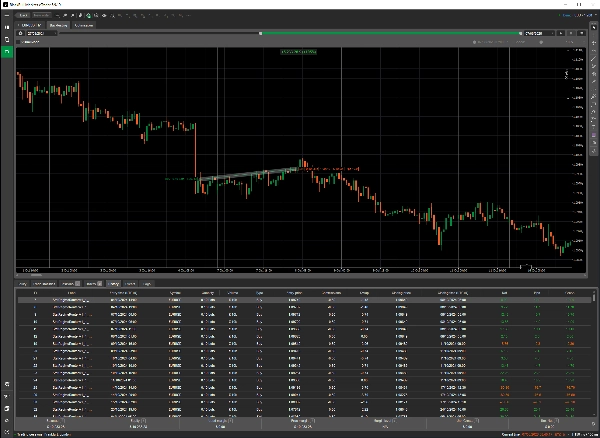Open the Trade statistics tab in bottom panel
Screen dimensions: 600x438
44,283
